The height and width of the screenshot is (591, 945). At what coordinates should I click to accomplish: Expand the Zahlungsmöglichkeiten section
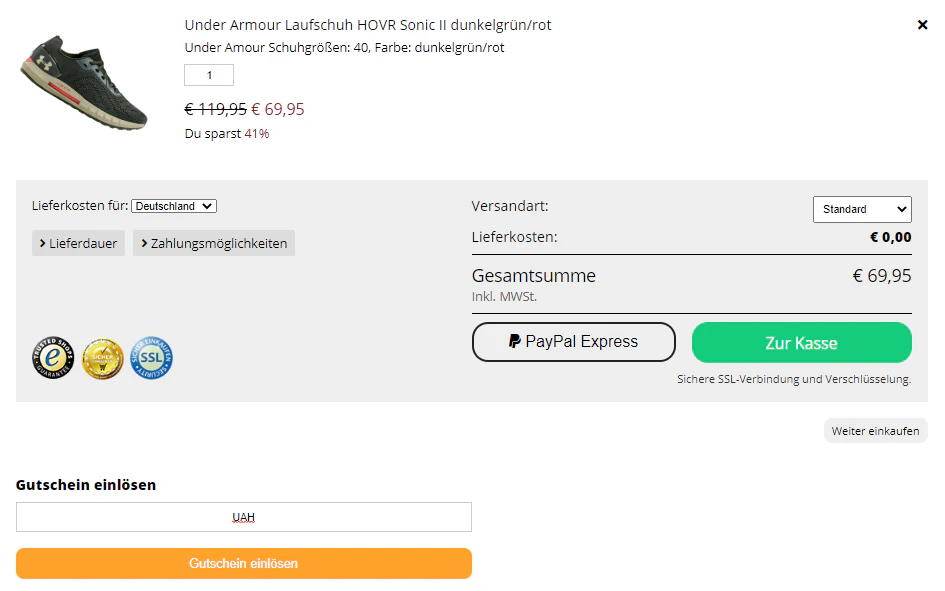coord(214,243)
